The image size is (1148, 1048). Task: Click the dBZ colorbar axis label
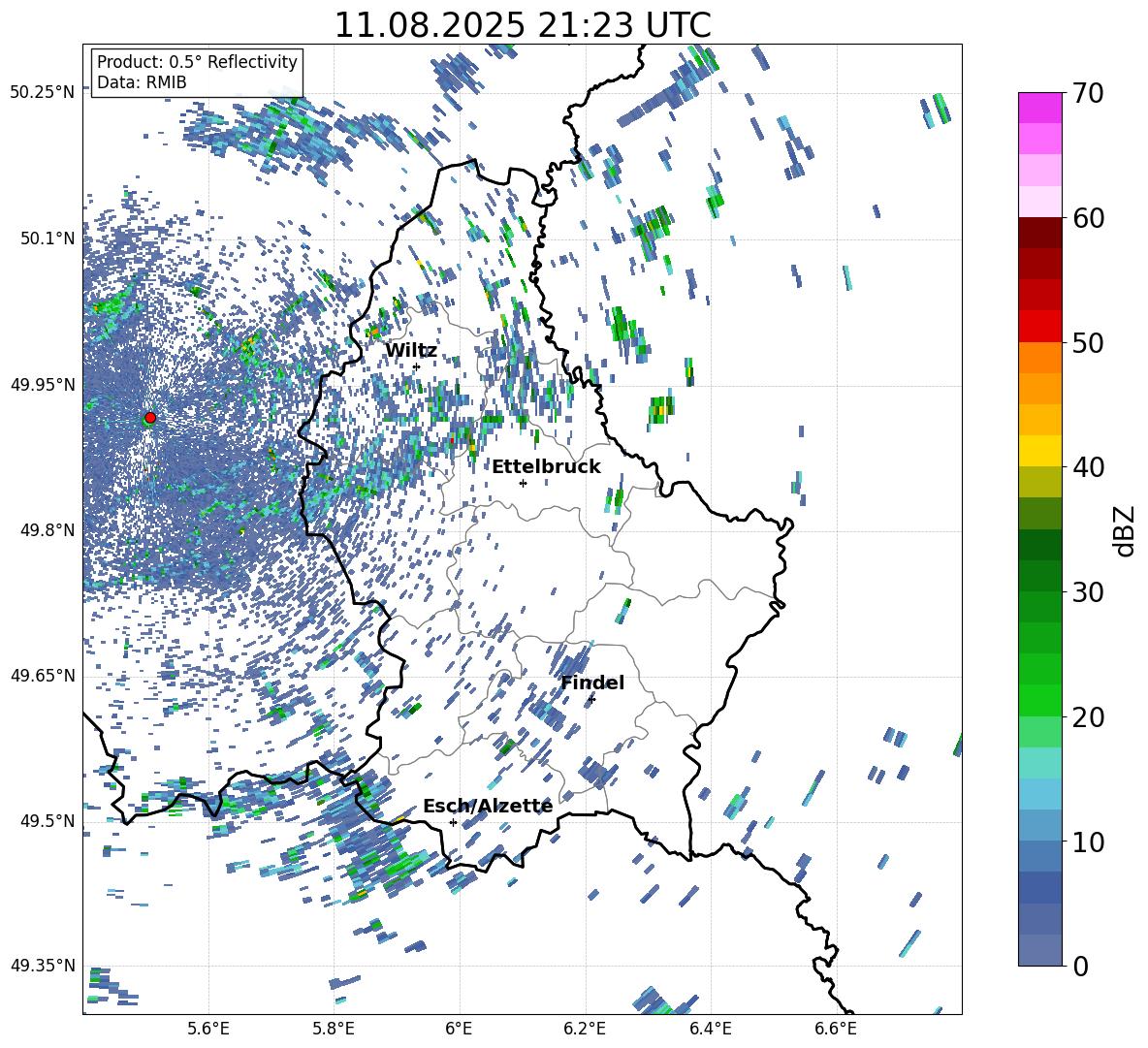pos(1125,530)
